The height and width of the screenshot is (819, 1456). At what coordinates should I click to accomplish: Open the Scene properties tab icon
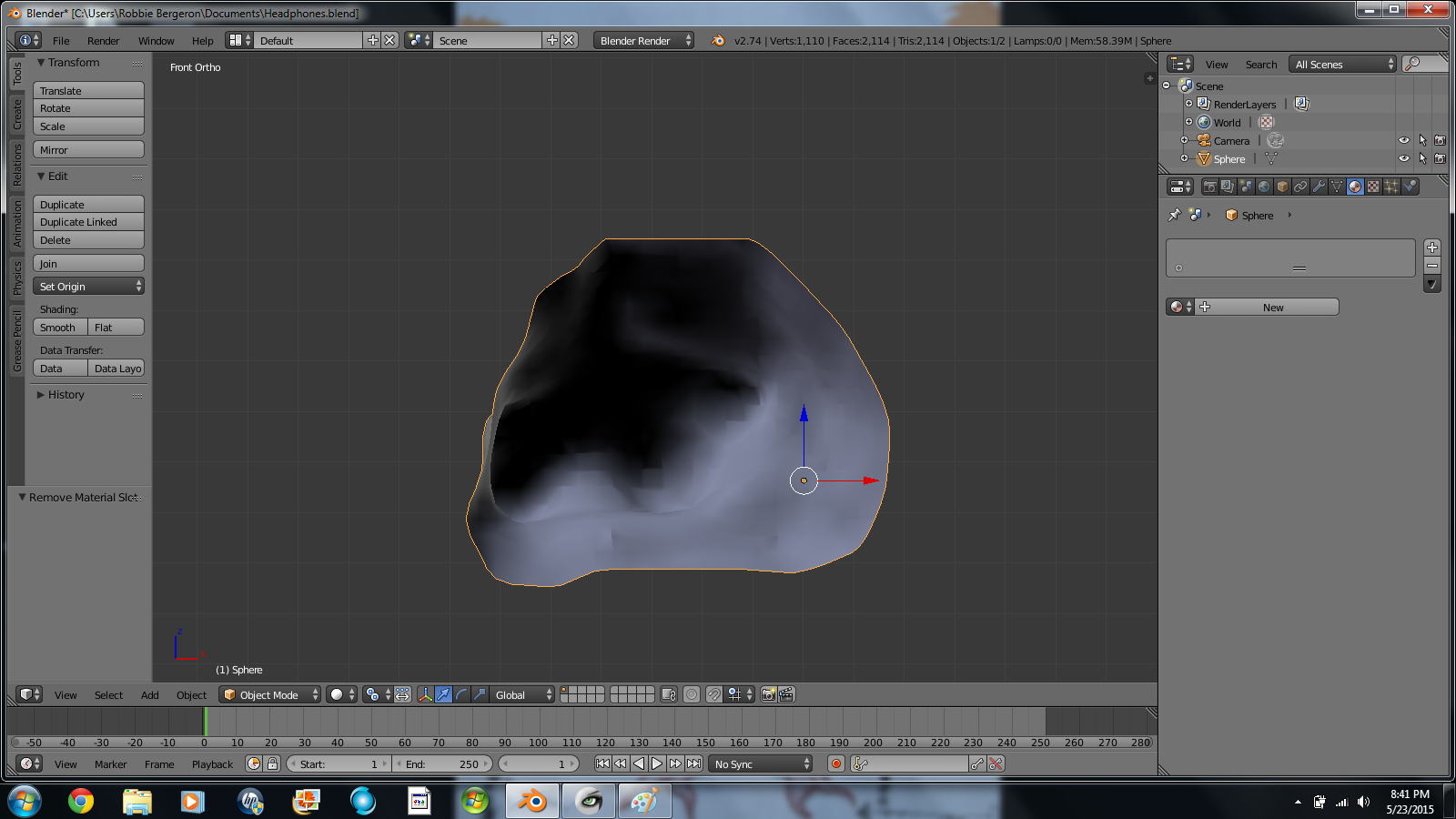point(1246,187)
